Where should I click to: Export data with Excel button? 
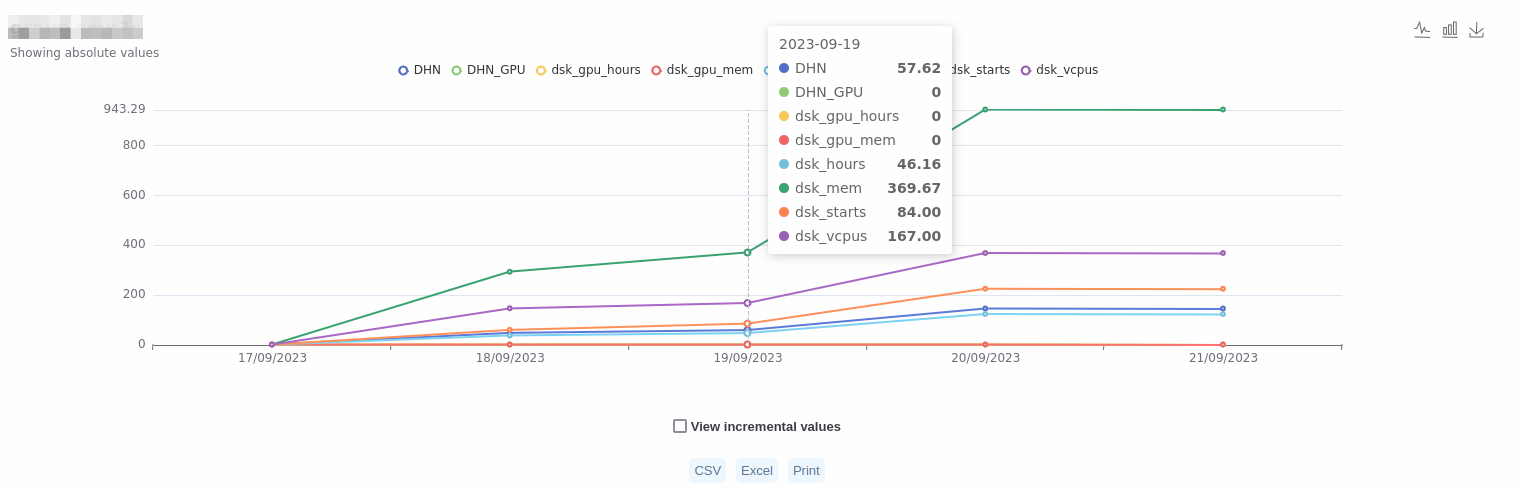coord(756,471)
